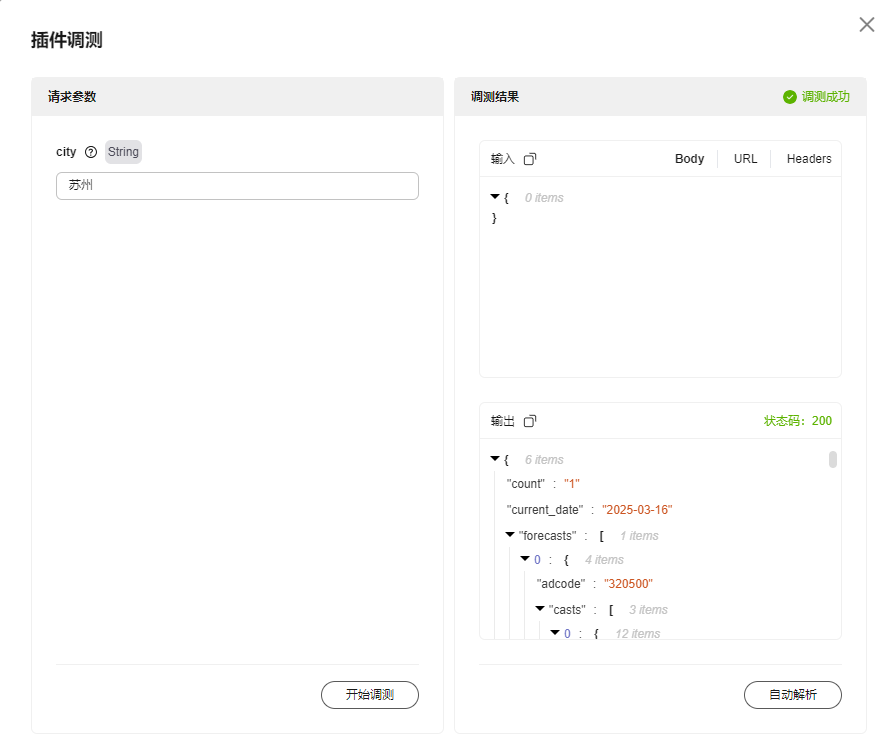Focus the city input field
This screenshot has width=880, height=744.
237,186
